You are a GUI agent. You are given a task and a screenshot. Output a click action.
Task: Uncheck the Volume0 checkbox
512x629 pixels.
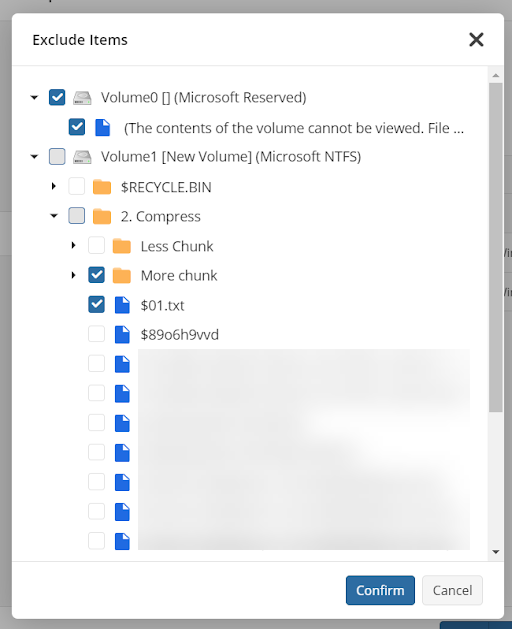[x=57, y=97]
